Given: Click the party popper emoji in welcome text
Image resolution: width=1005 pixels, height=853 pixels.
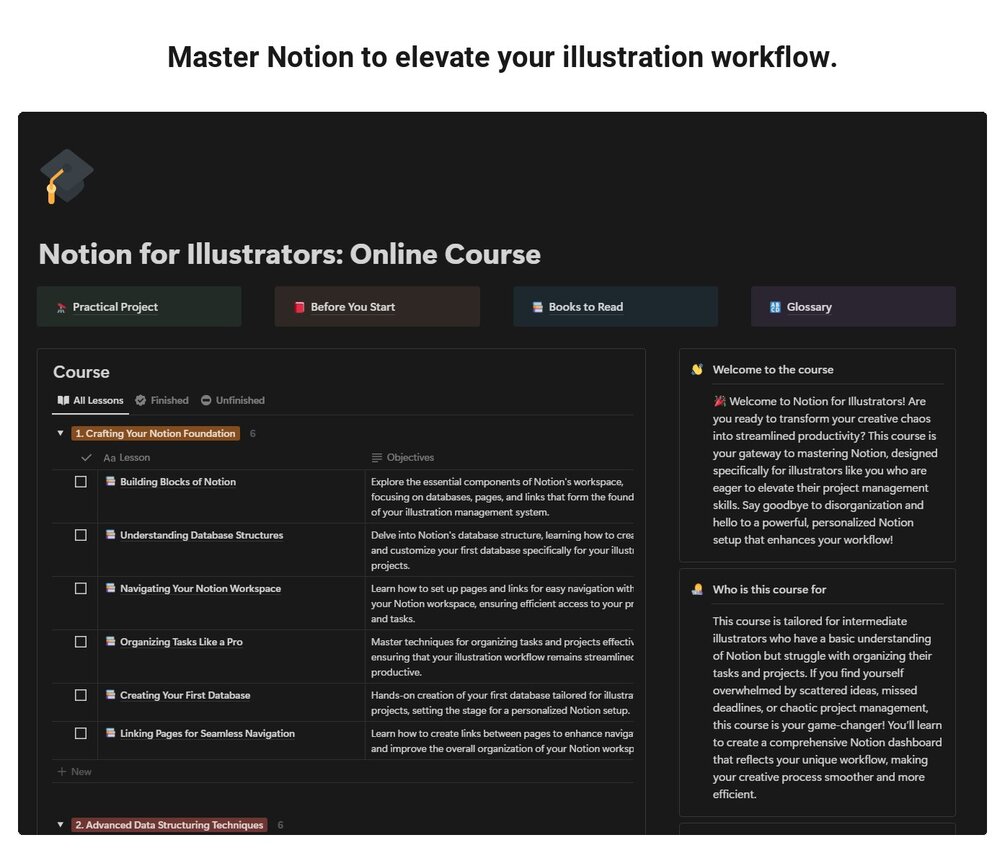Looking at the screenshot, I should (719, 402).
